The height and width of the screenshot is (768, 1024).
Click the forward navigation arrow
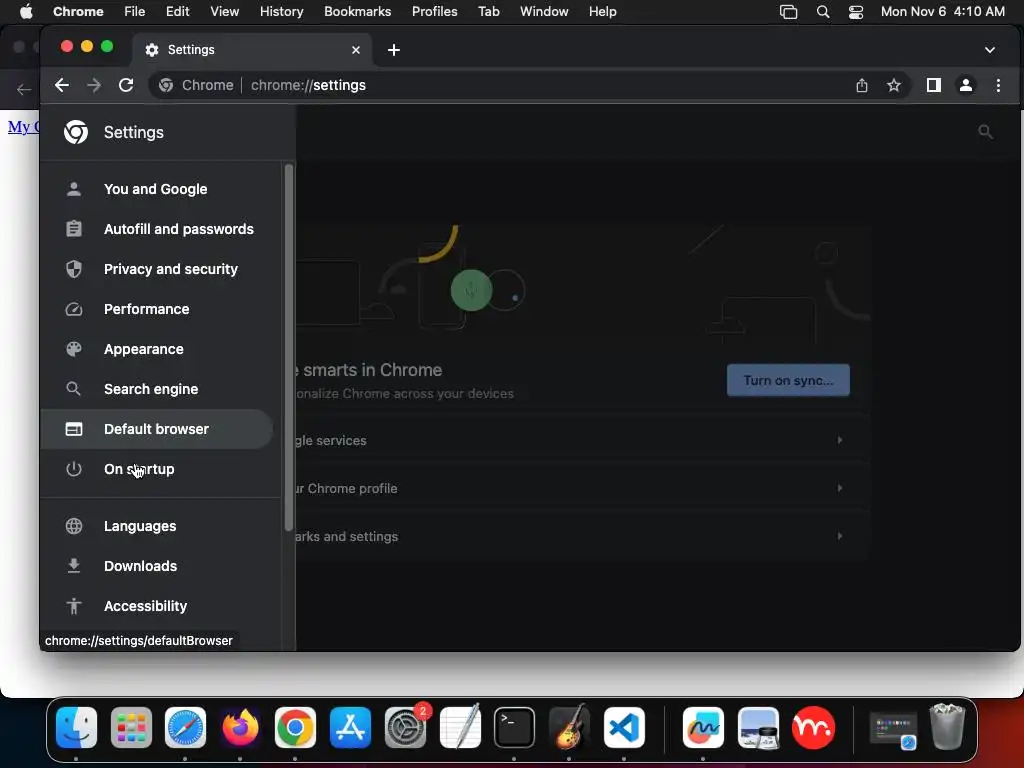[x=94, y=85]
